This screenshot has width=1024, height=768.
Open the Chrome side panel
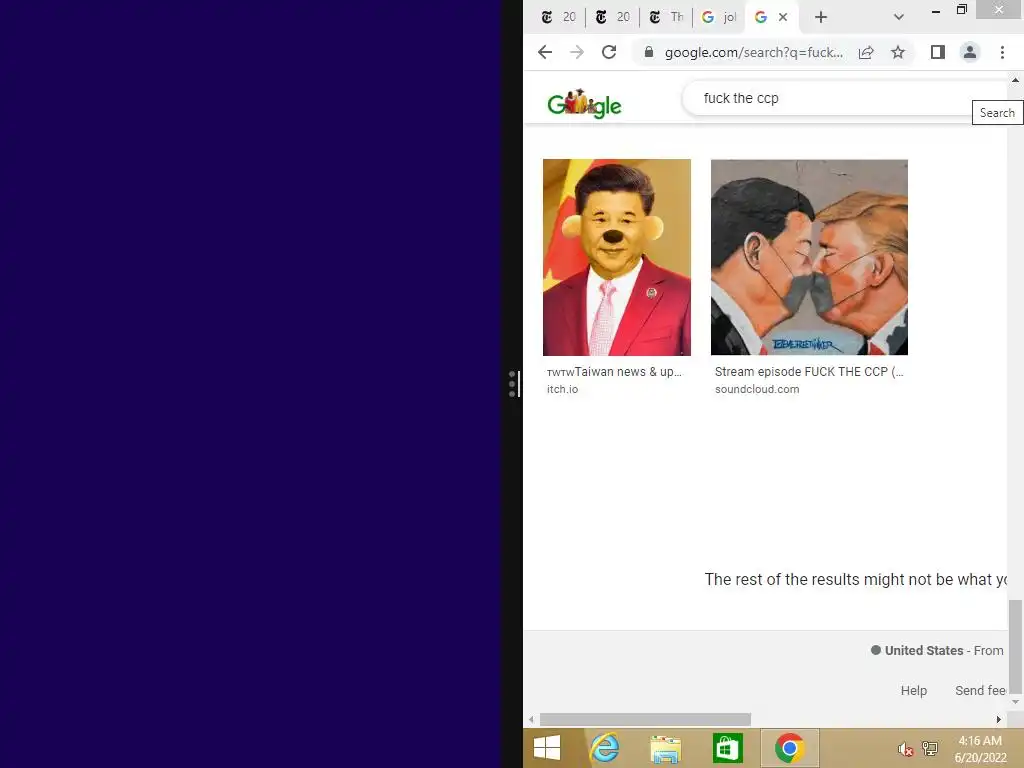coord(938,52)
